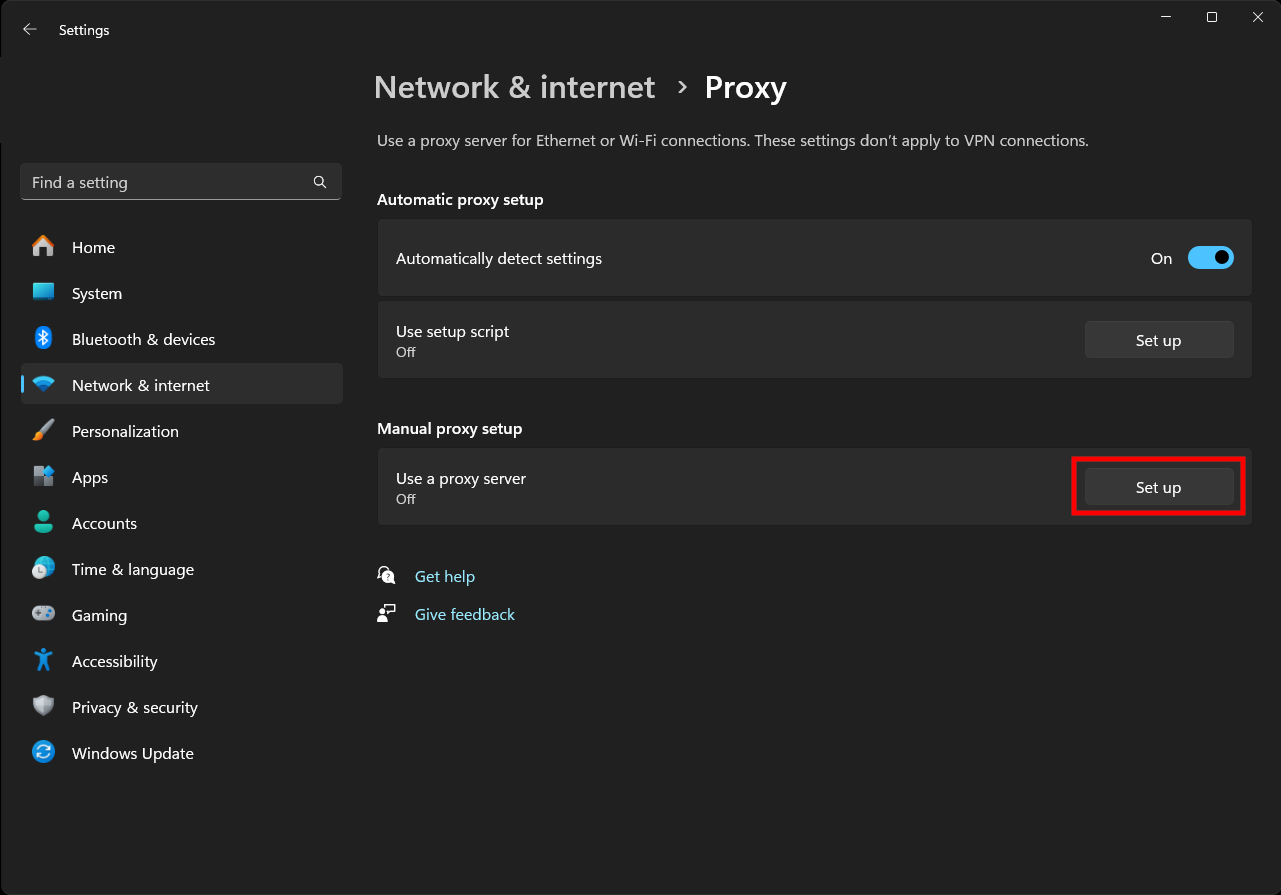Click the Find a setting search box

click(x=165, y=182)
